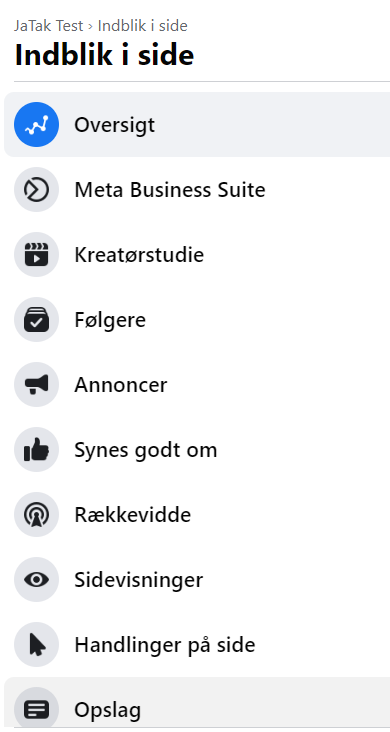Viewport: 390px width, 732px height.
Task: Click the Synes godt om thumbs-up icon
Action: coord(36,450)
